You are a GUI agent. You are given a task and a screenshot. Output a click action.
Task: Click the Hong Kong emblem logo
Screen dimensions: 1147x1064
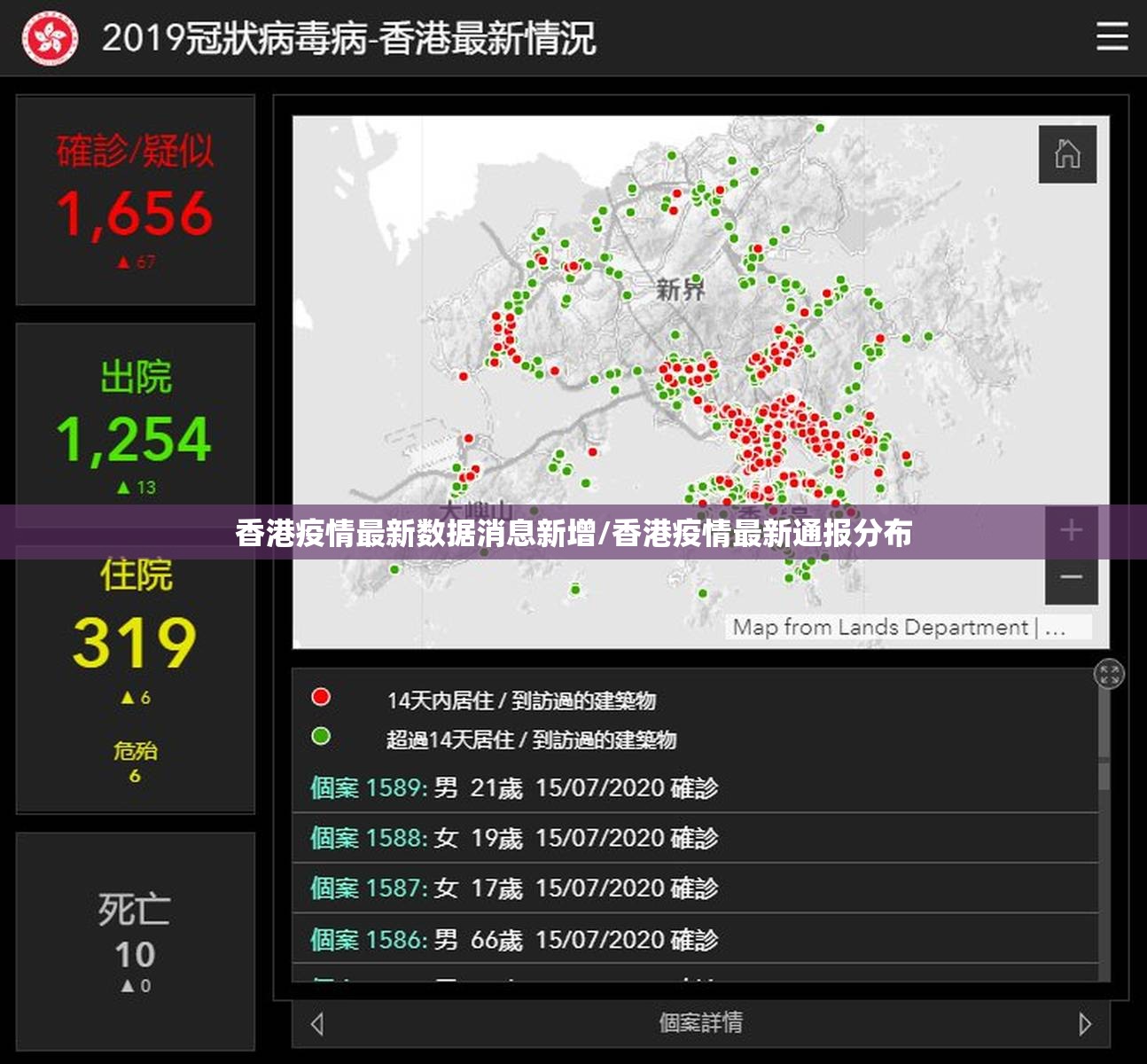click(x=50, y=38)
